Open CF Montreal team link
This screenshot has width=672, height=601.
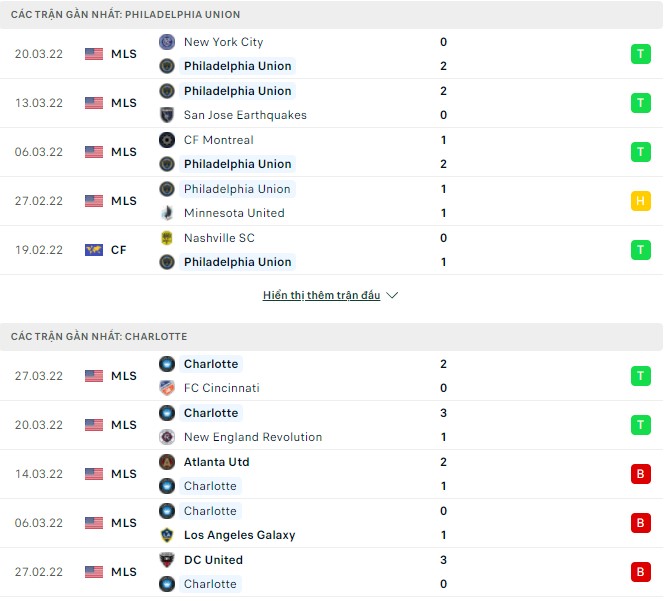[x=218, y=140]
